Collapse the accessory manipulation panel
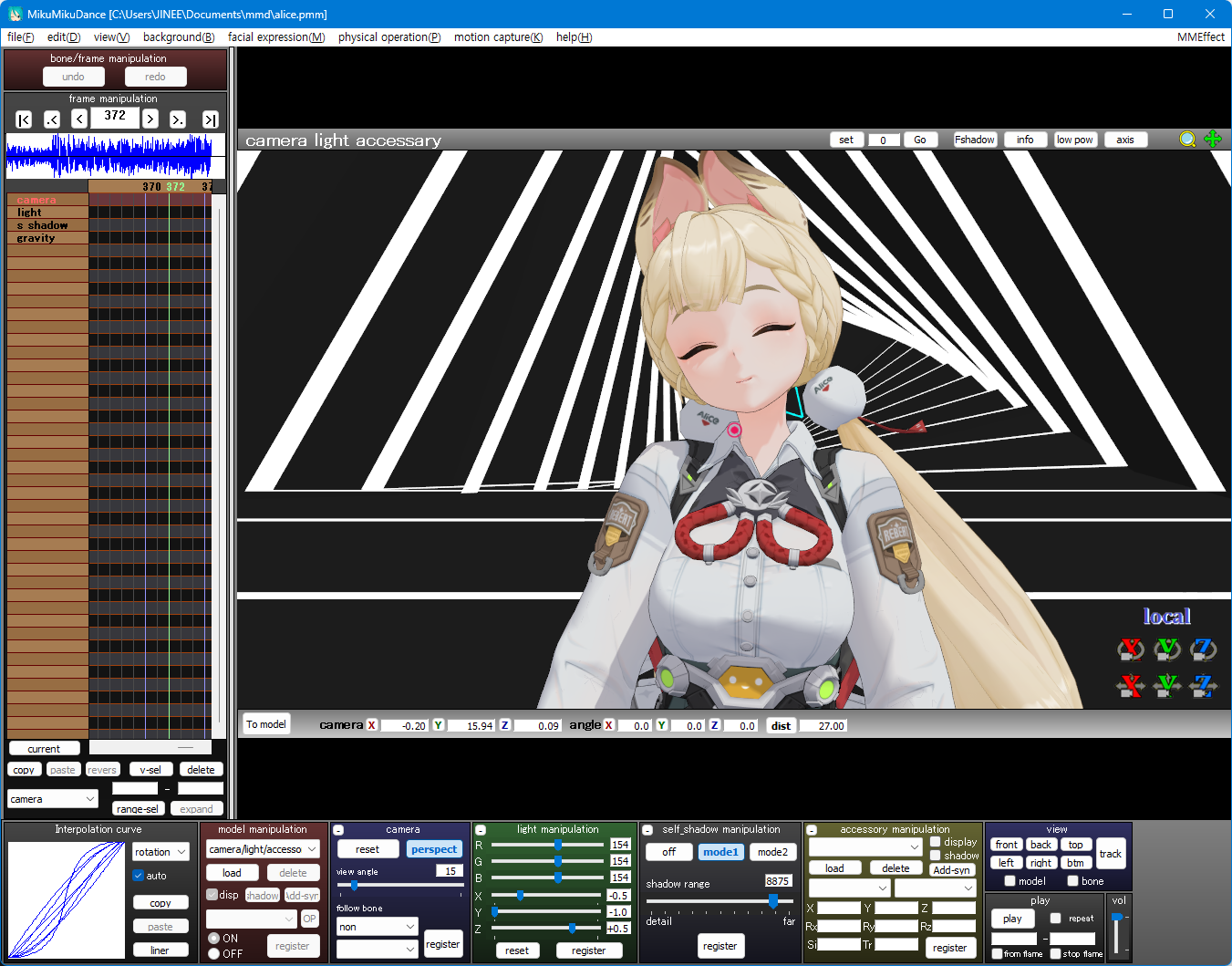Viewport: 1232px width, 966px height. point(811,830)
